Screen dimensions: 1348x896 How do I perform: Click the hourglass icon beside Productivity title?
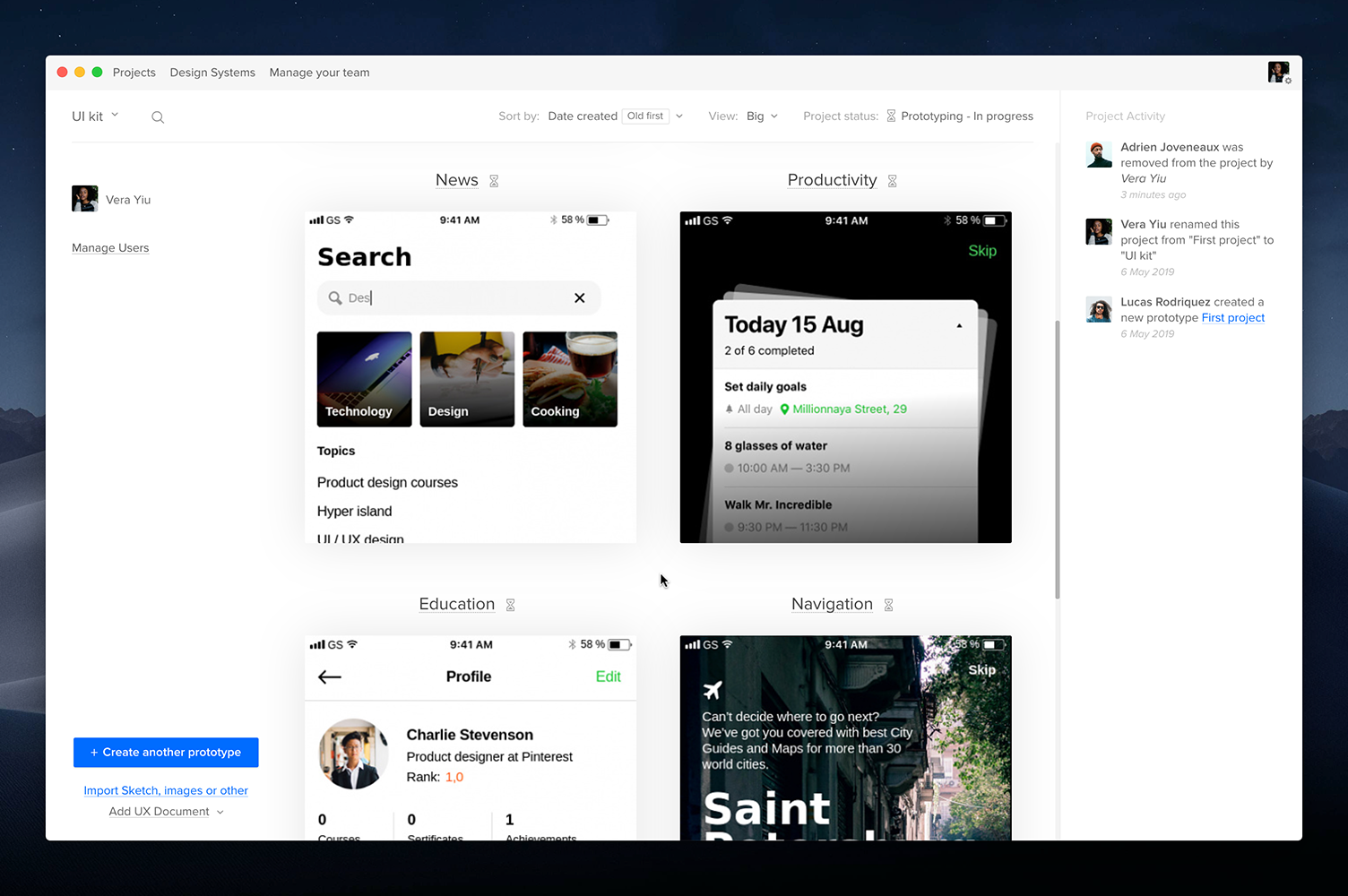(x=893, y=181)
